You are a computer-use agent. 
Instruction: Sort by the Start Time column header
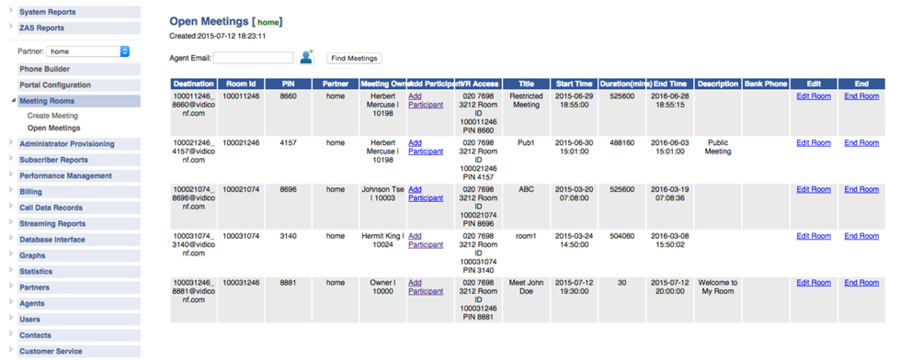point(574,84)
